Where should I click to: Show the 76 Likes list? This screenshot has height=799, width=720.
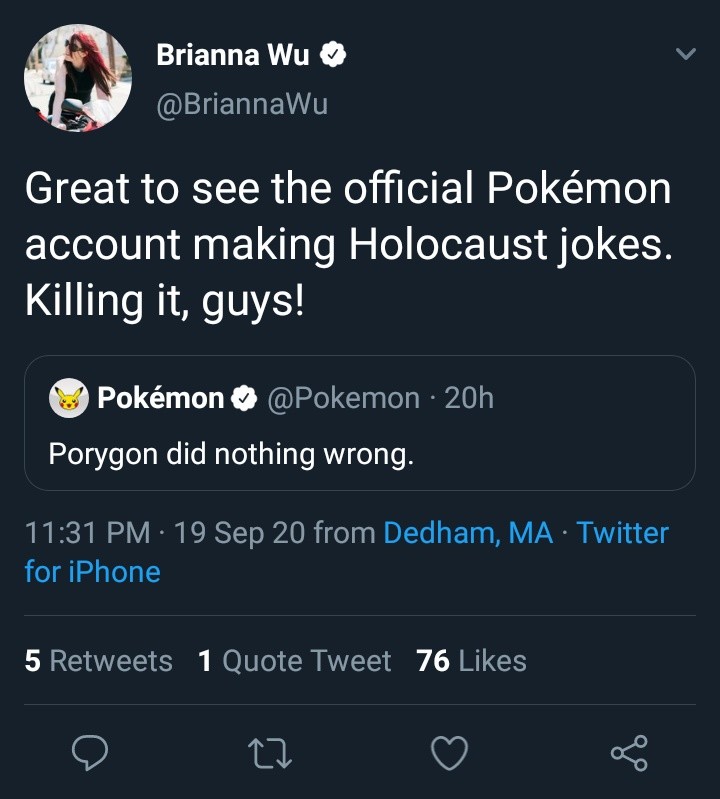(471, 661)
